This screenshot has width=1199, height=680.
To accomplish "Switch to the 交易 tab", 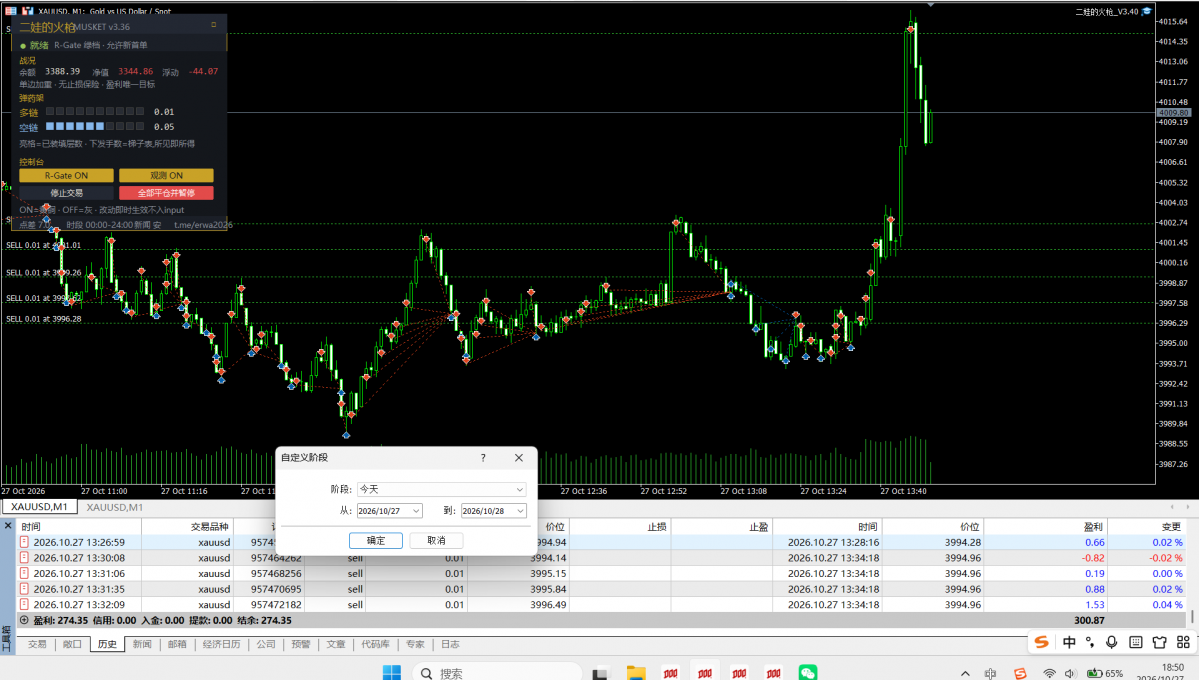I will click(37, 644).
